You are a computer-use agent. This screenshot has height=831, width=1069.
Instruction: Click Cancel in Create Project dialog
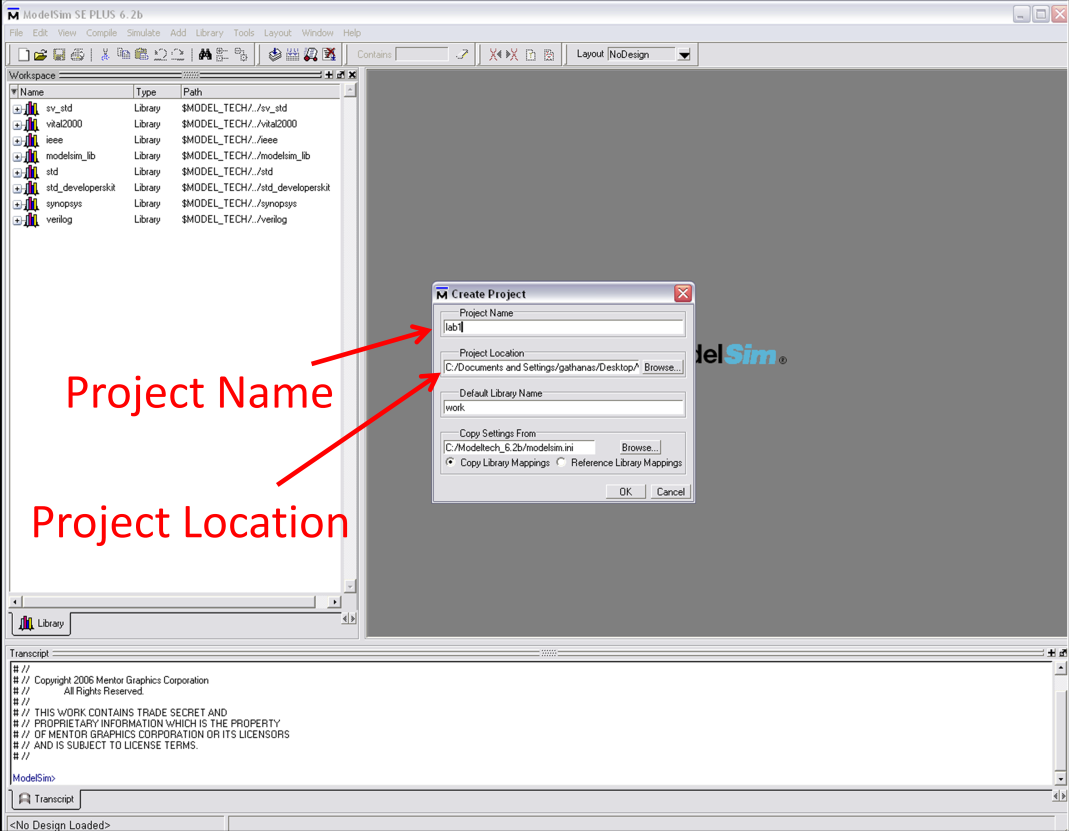point(670,492)
